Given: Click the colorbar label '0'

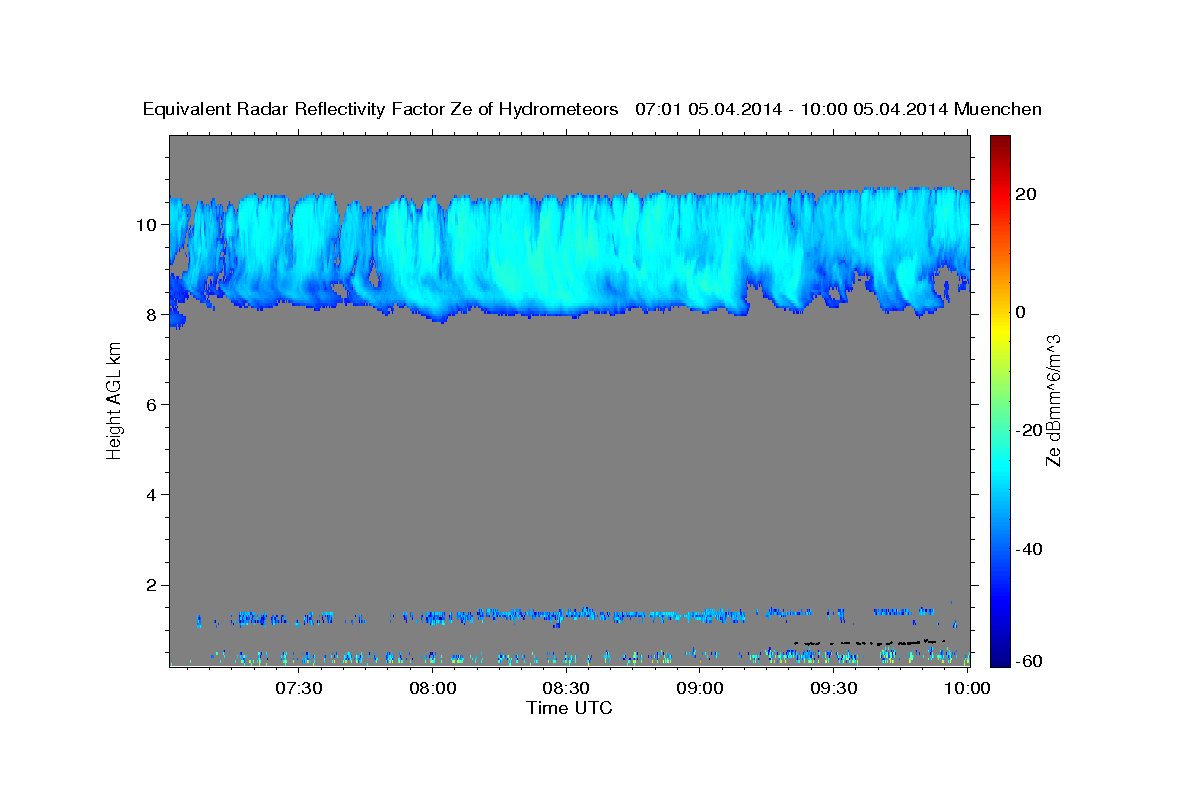Looking at the screenshot, I should click(1021, 312).
